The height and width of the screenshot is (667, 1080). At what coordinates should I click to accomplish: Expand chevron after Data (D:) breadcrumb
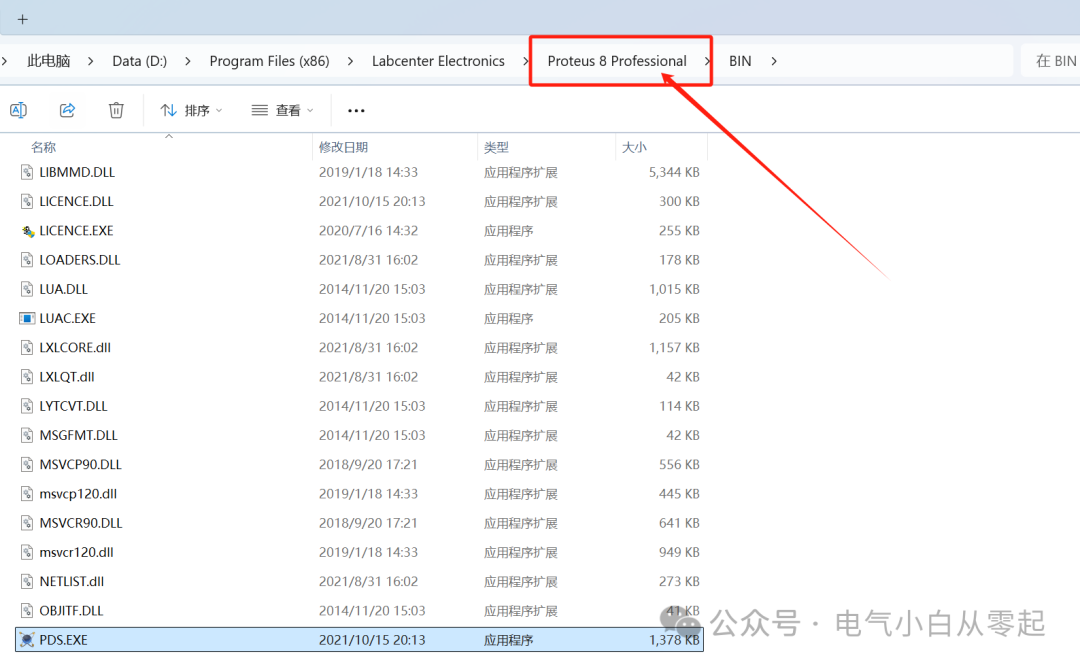coord(187,61)
